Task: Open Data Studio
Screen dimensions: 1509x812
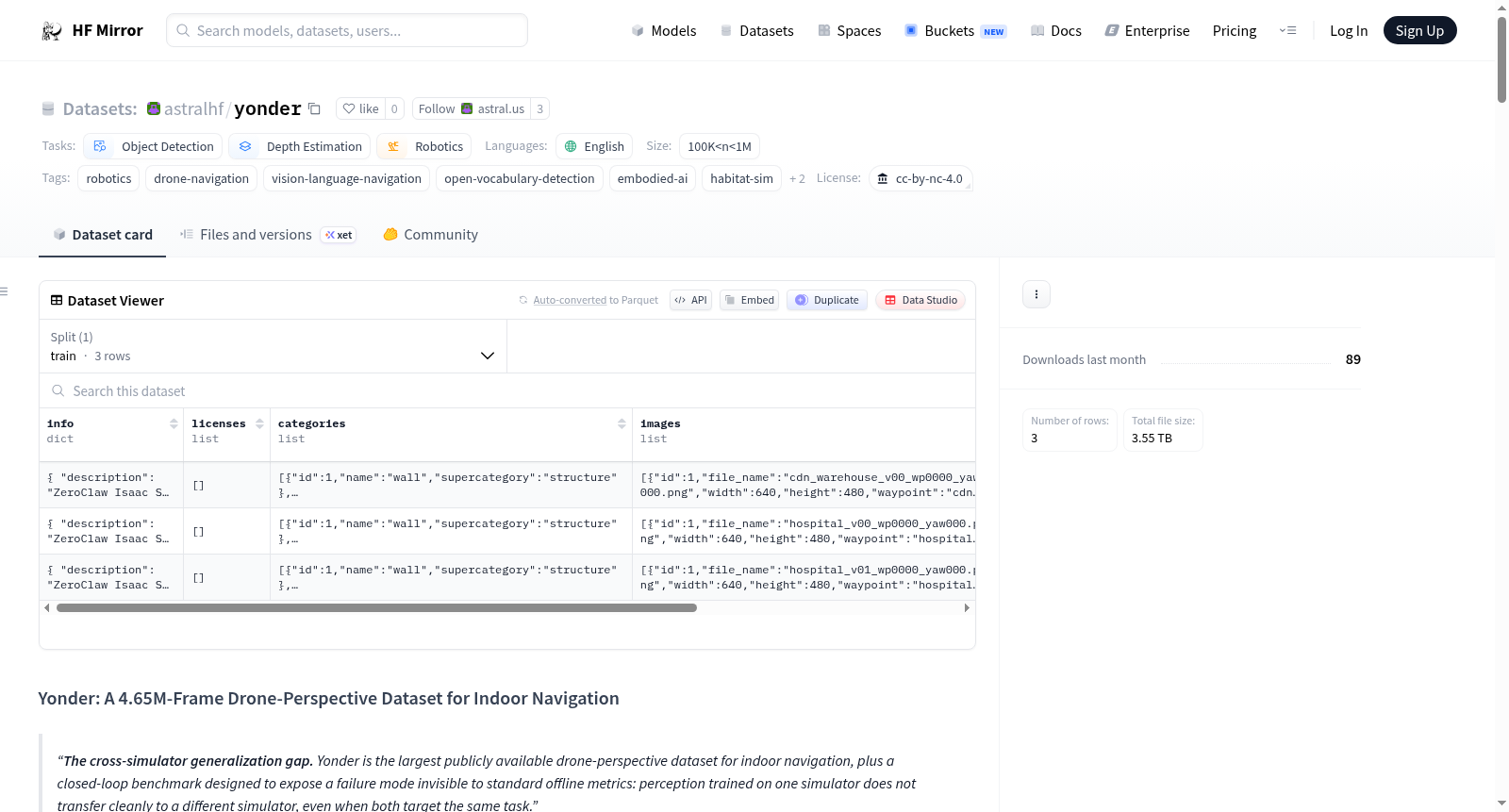Action: [920, 300]
